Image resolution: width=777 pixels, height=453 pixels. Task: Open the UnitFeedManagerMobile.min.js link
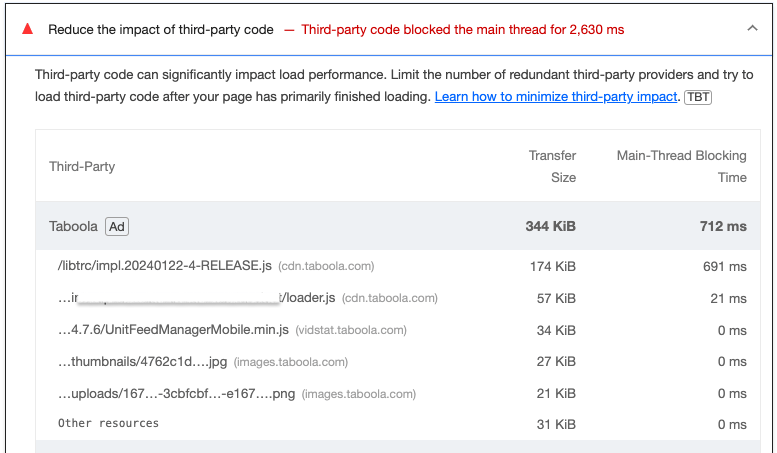(173, 329)
